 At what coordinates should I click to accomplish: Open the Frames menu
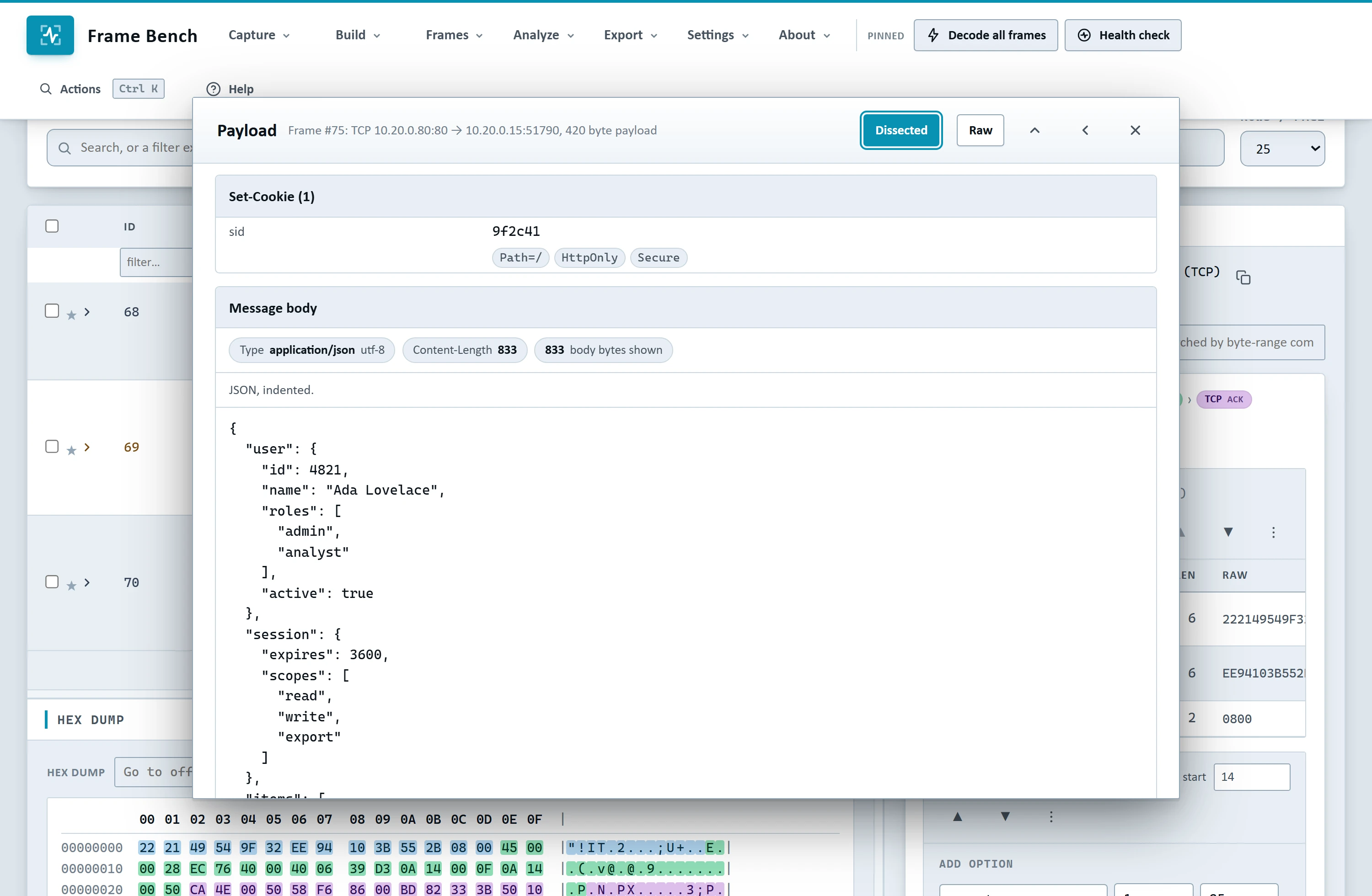coord(454,35)
